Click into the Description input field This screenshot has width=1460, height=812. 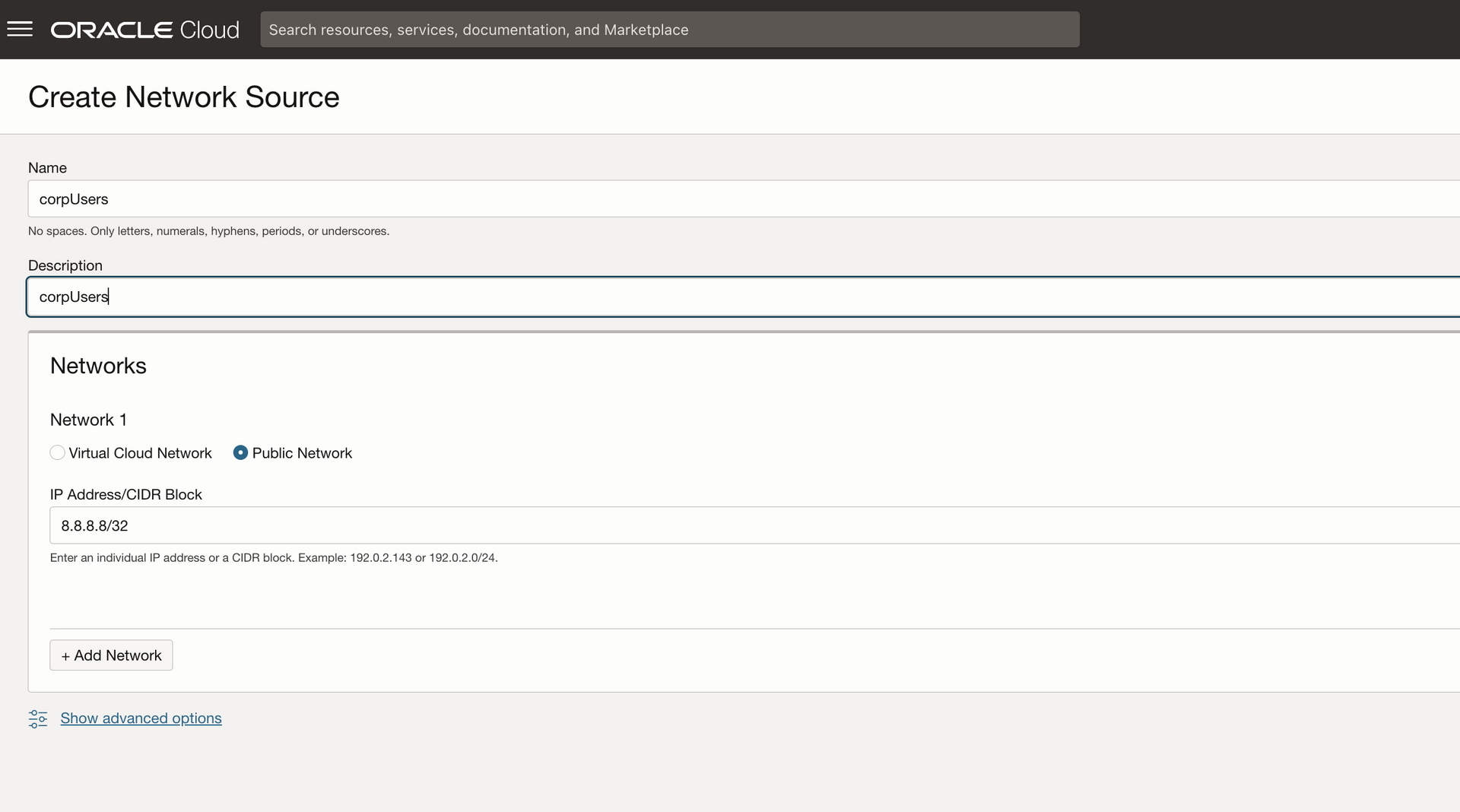744,297
